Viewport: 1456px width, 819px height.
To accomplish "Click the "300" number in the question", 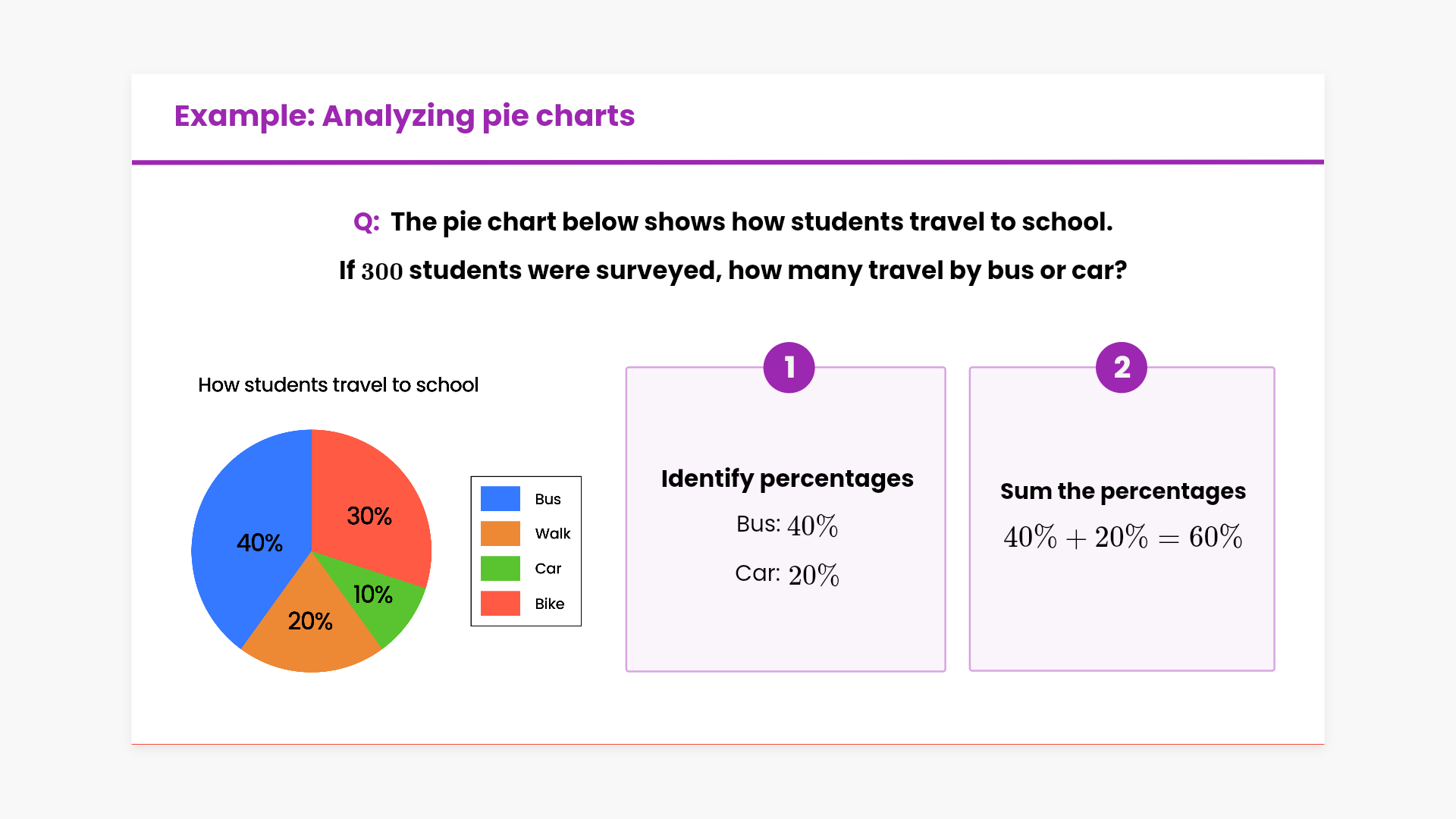I will click(381, 271).
